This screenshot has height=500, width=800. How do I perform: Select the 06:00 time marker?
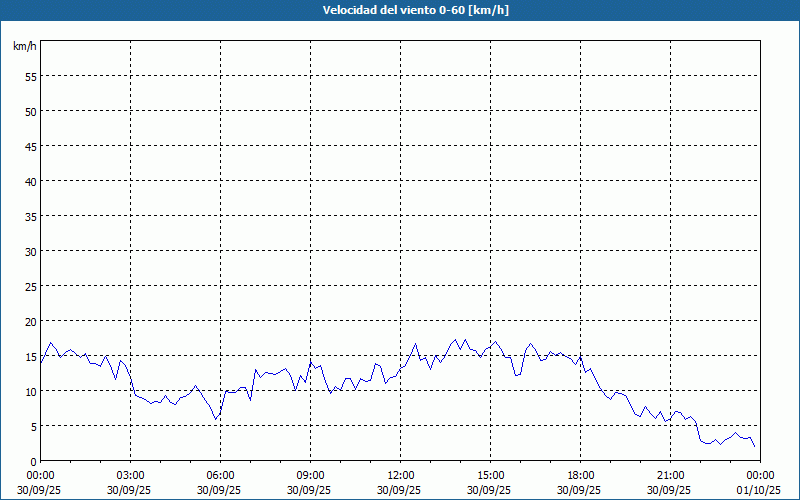(221, 475)
